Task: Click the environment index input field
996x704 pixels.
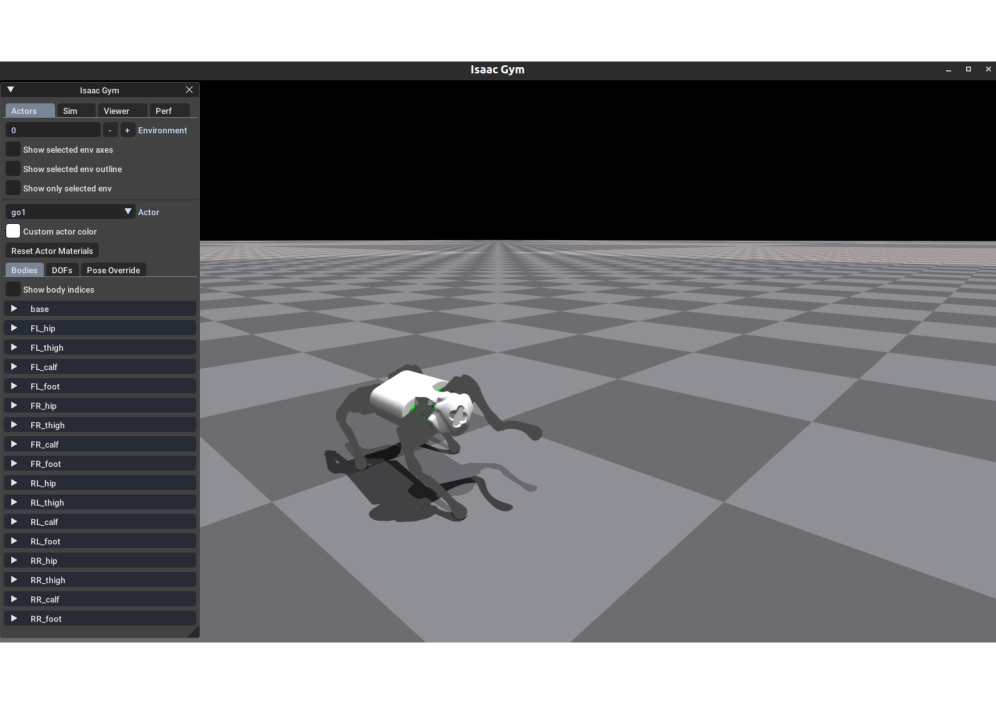Action: click(53, 130)
